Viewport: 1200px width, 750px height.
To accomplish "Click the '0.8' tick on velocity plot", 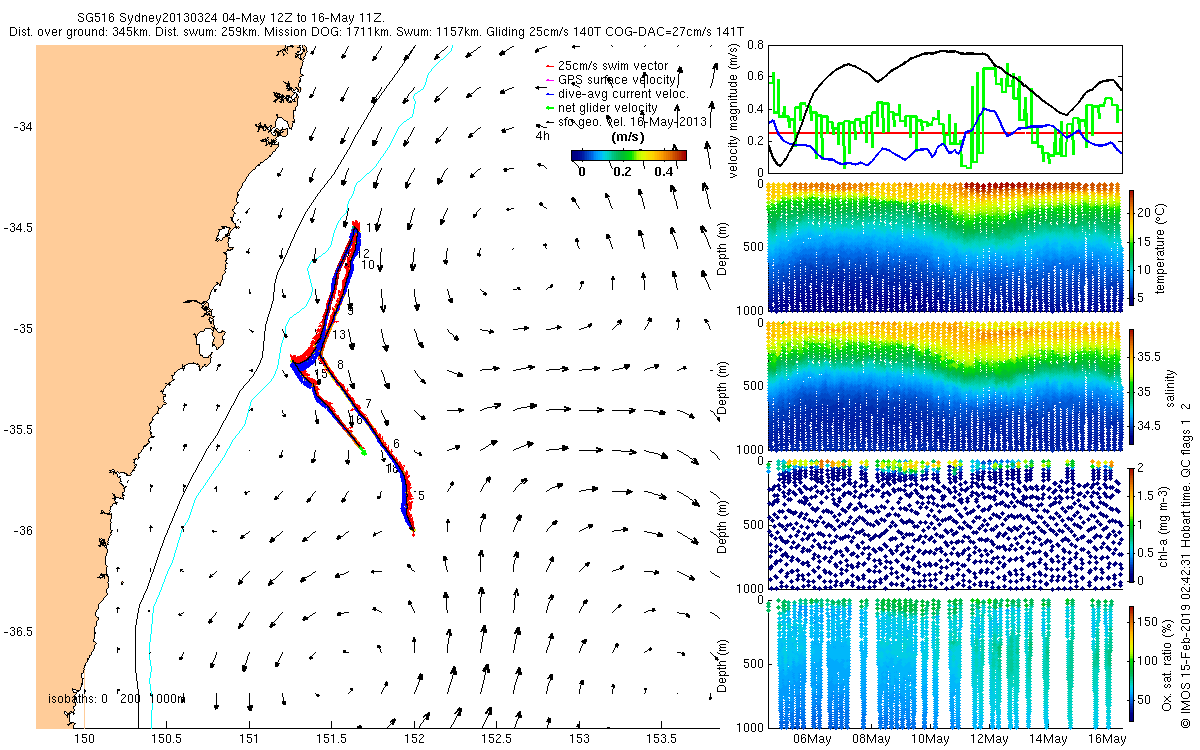I will pyautogui.click(x=754, y=45).
